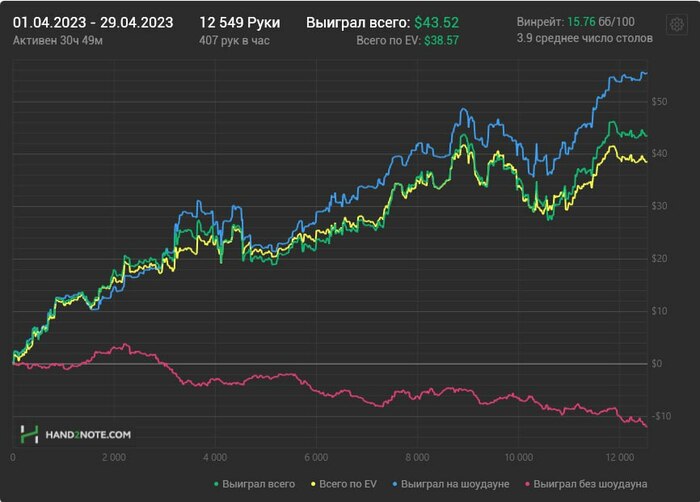The width and height of the screenshot is (700, 502).
Task: Click the '407 рук в час' label
Action: click(x=234, y=41)
